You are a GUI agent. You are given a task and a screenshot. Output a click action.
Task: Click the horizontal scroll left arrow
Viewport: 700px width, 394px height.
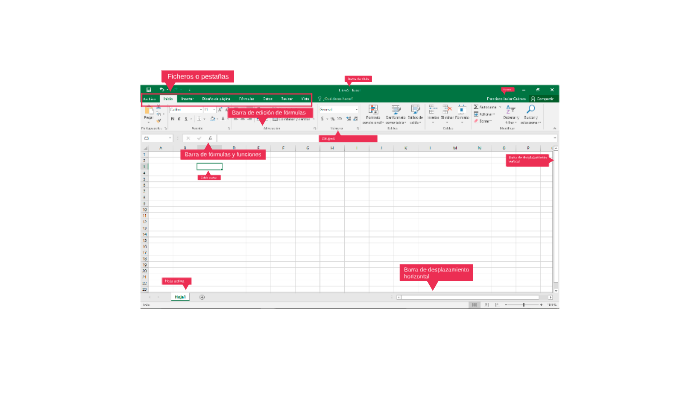tap(399, 297)
